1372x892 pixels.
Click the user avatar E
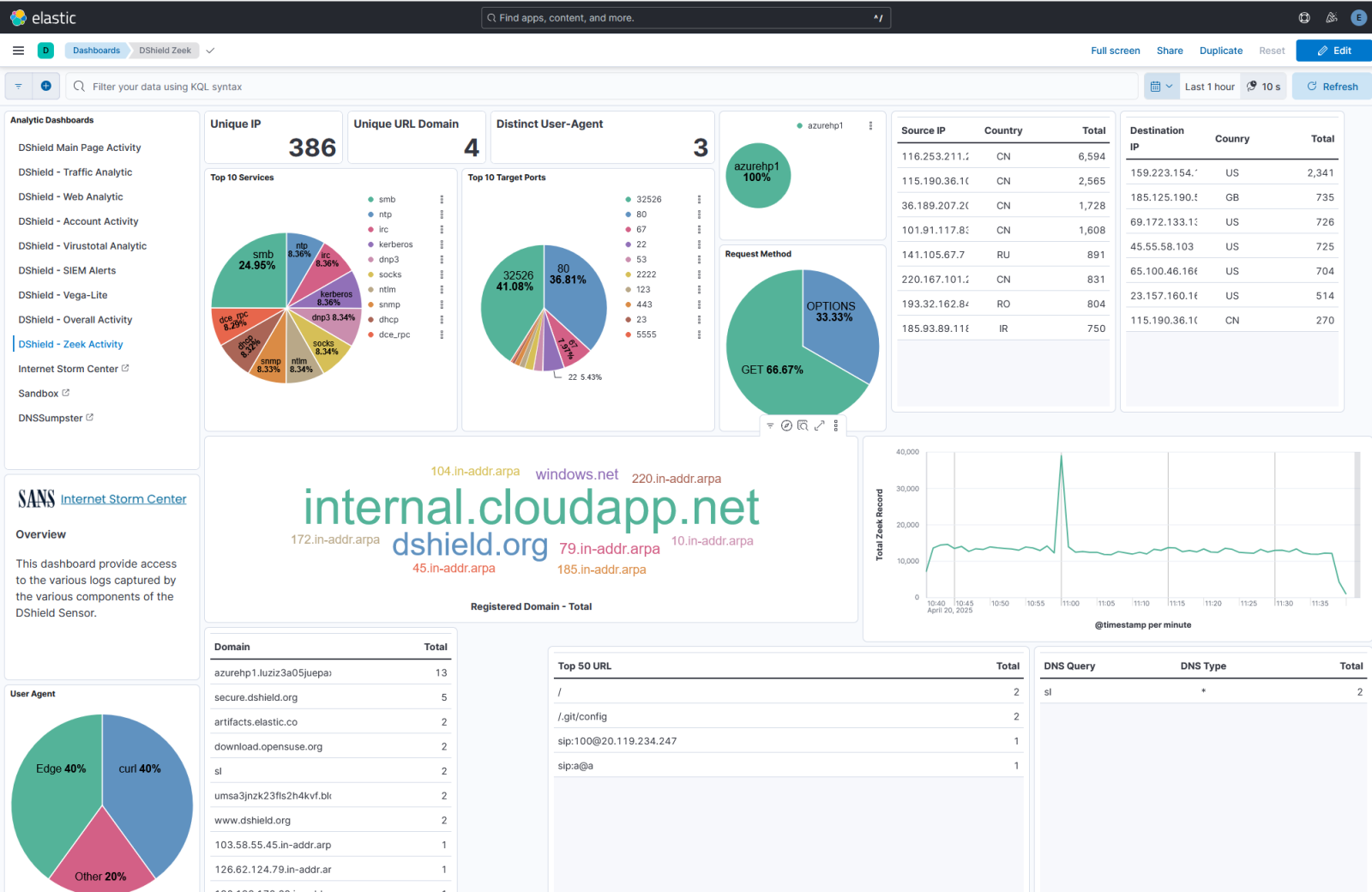click(1358, 17)
